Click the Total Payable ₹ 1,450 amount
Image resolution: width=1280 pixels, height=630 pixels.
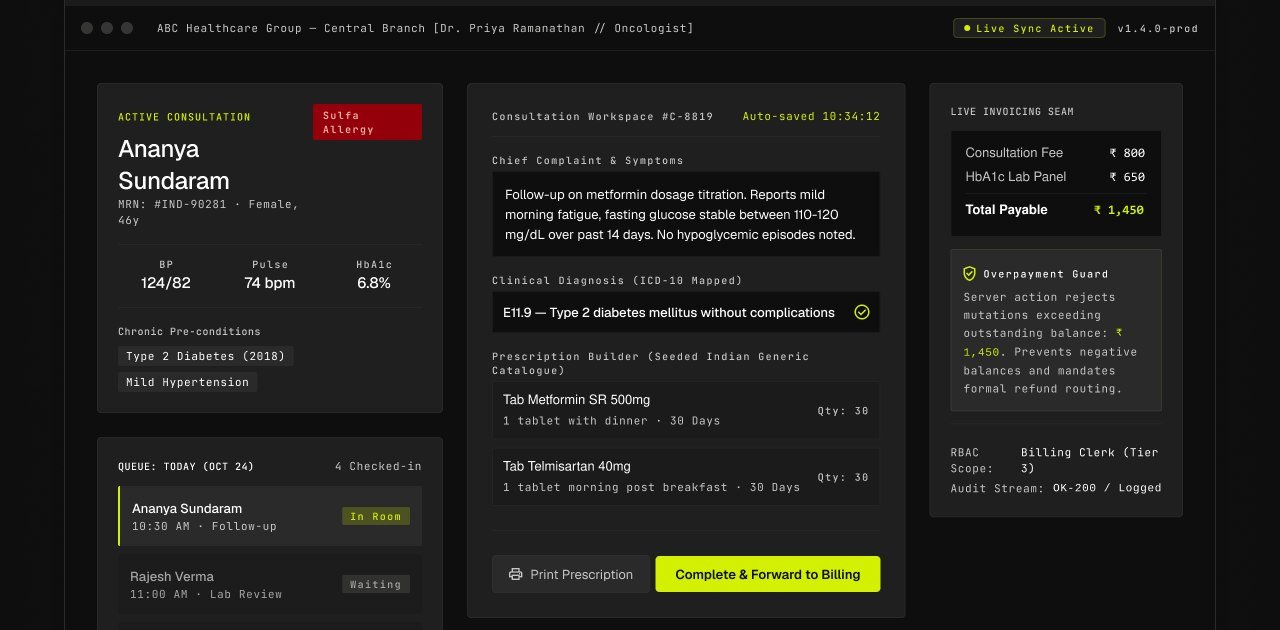pyautogui.click(x=1119, y=210)
